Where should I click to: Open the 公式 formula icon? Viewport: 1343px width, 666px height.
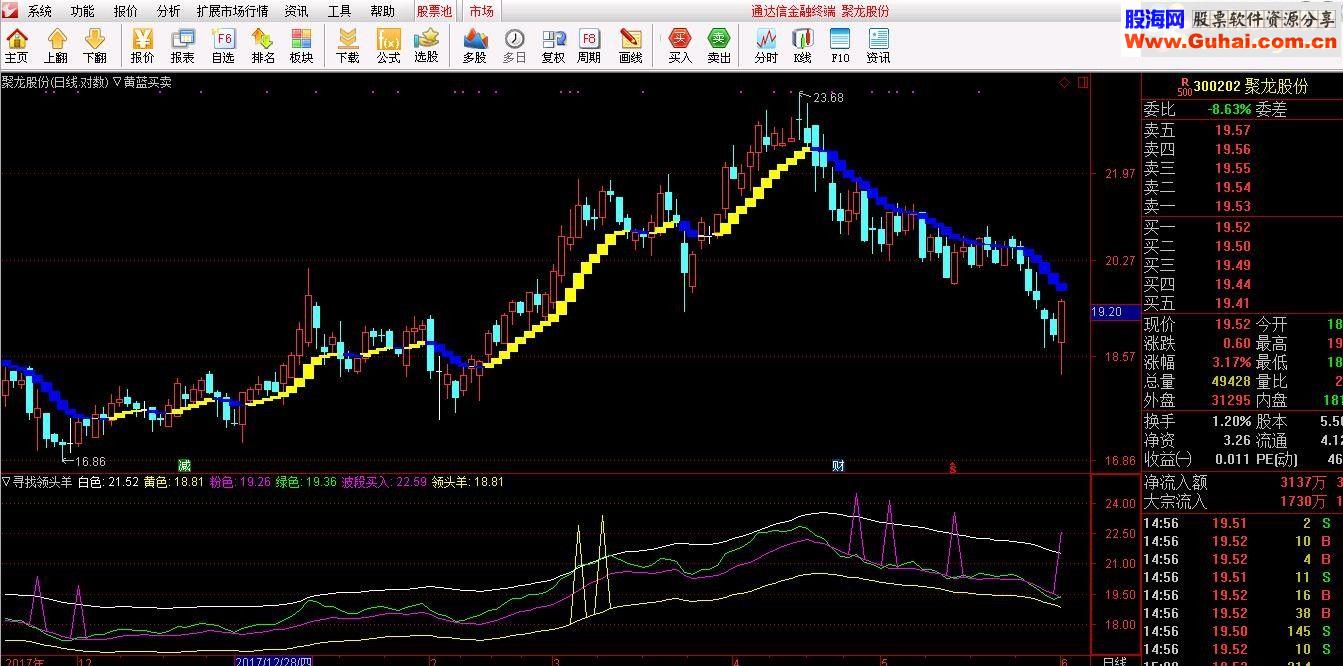click(x=388, y=46)
